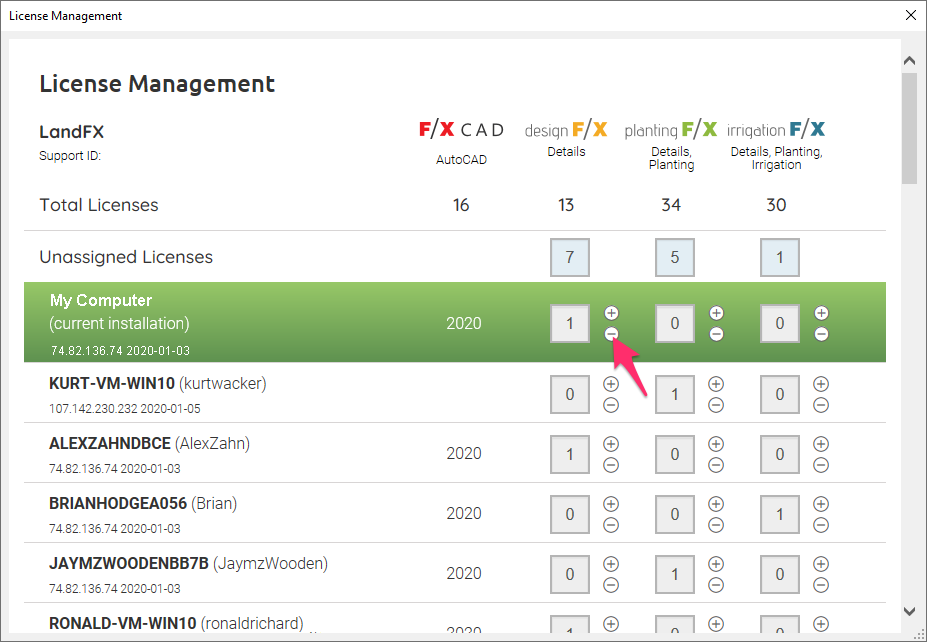The width and height of the screenshot is (927, 642).
Task: Remove irrigation F/X license from ALEXZAHNDBCE
Action: pos(821,465)
